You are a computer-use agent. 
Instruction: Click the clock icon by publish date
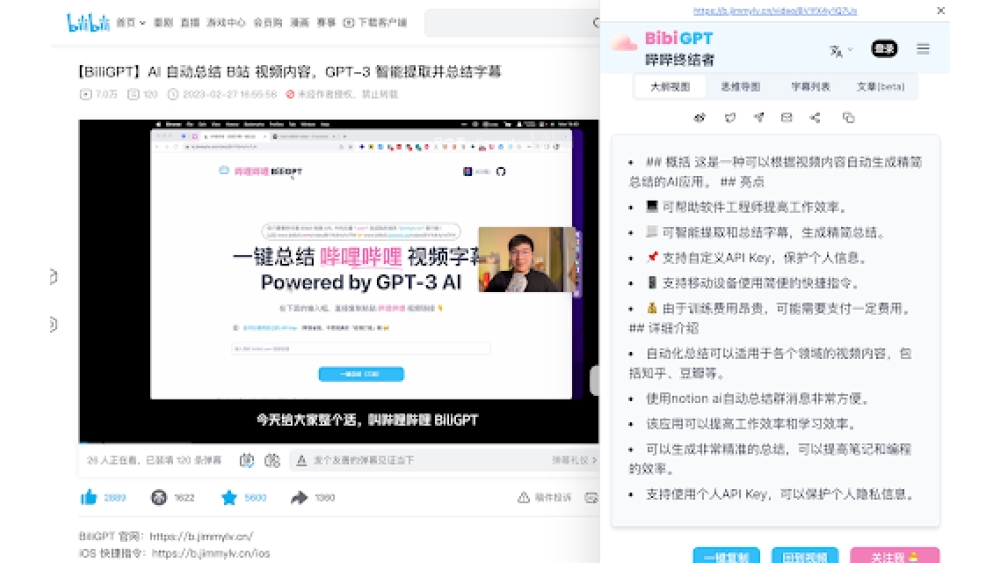click(x=173, y=94)
